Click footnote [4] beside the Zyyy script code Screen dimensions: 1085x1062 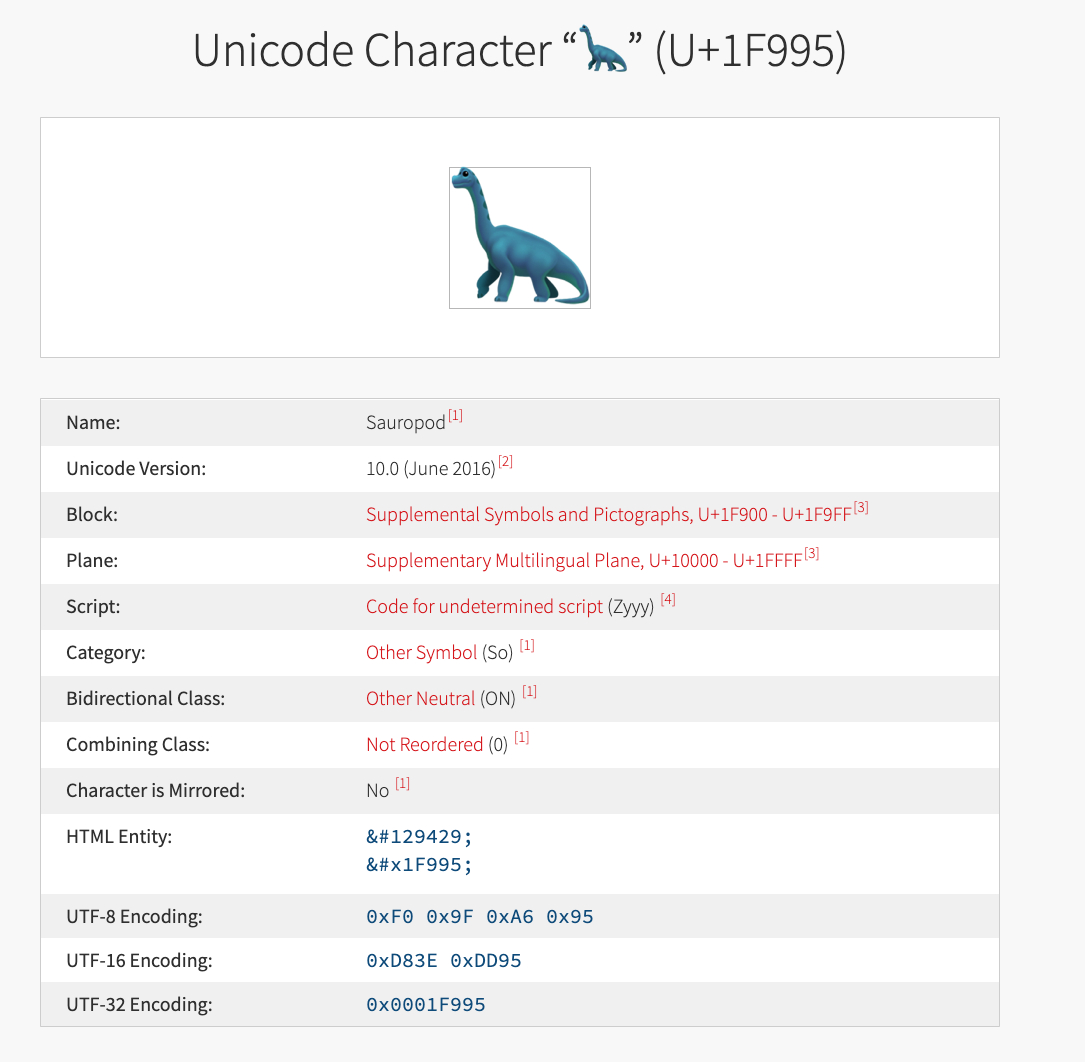pos(668,600)
